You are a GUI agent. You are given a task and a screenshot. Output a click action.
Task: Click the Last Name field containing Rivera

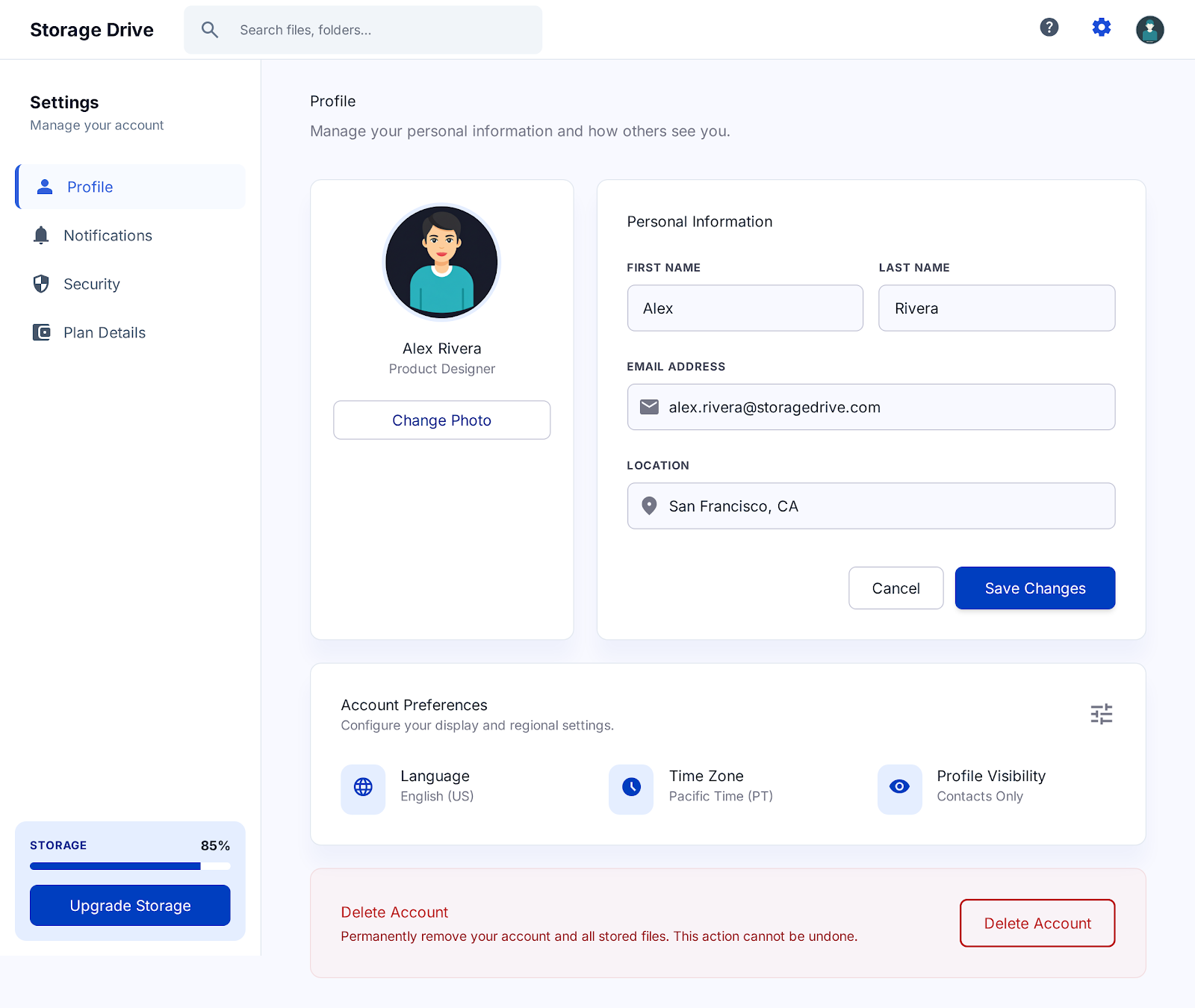coord(997,308)
